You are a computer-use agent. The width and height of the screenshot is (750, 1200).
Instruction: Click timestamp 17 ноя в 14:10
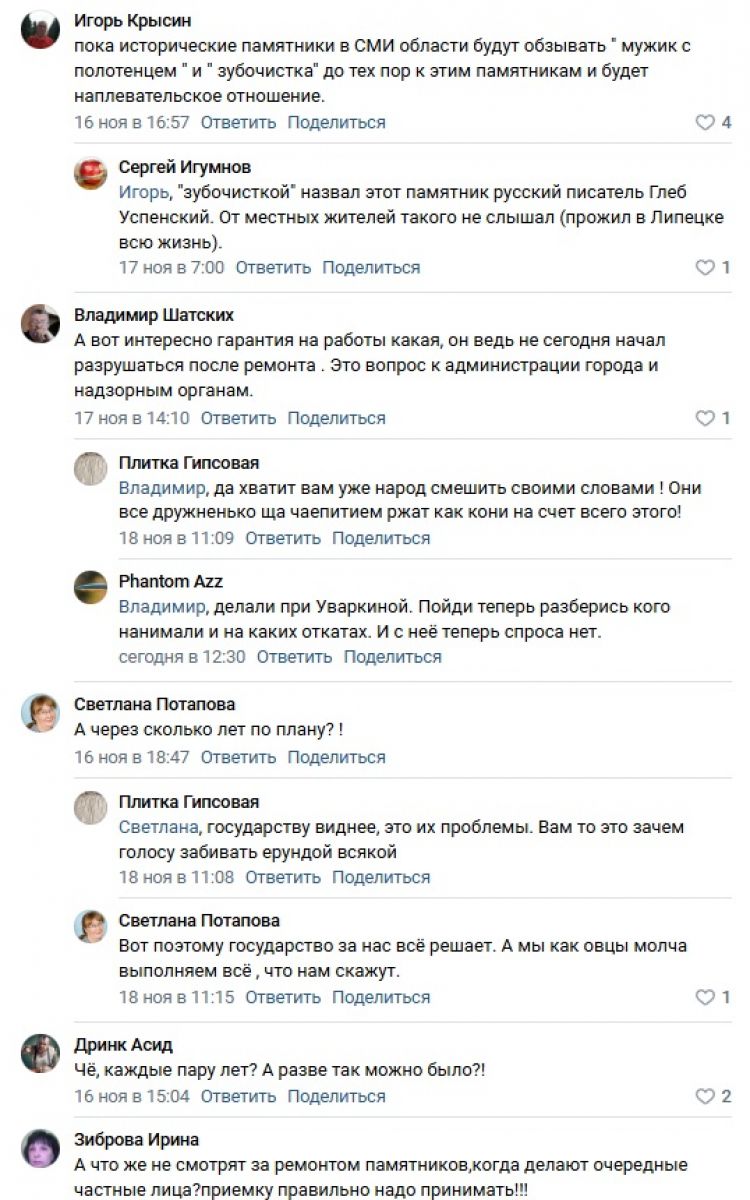[132, 418]
